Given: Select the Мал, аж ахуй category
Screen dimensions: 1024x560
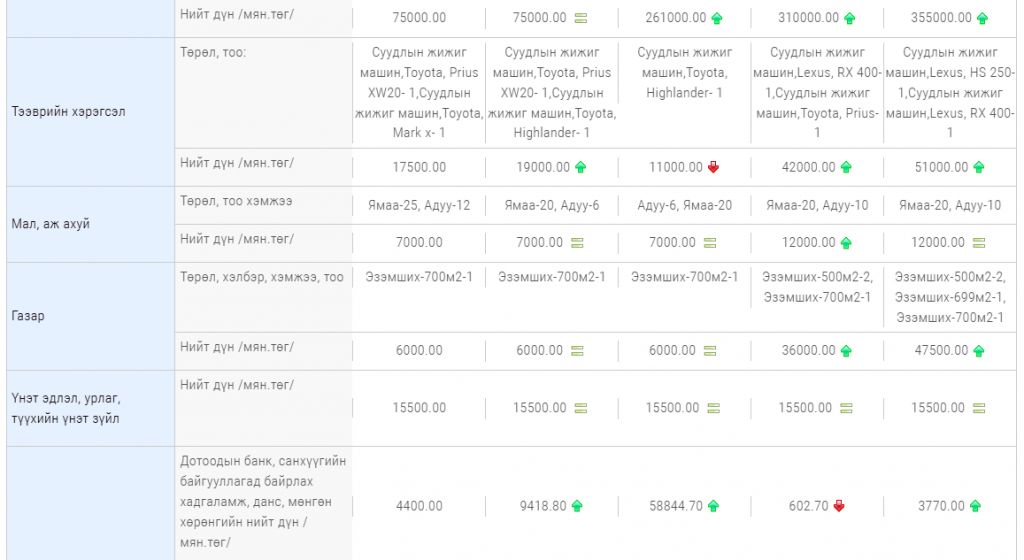Looking at the screenshot, I should (89, 224).
